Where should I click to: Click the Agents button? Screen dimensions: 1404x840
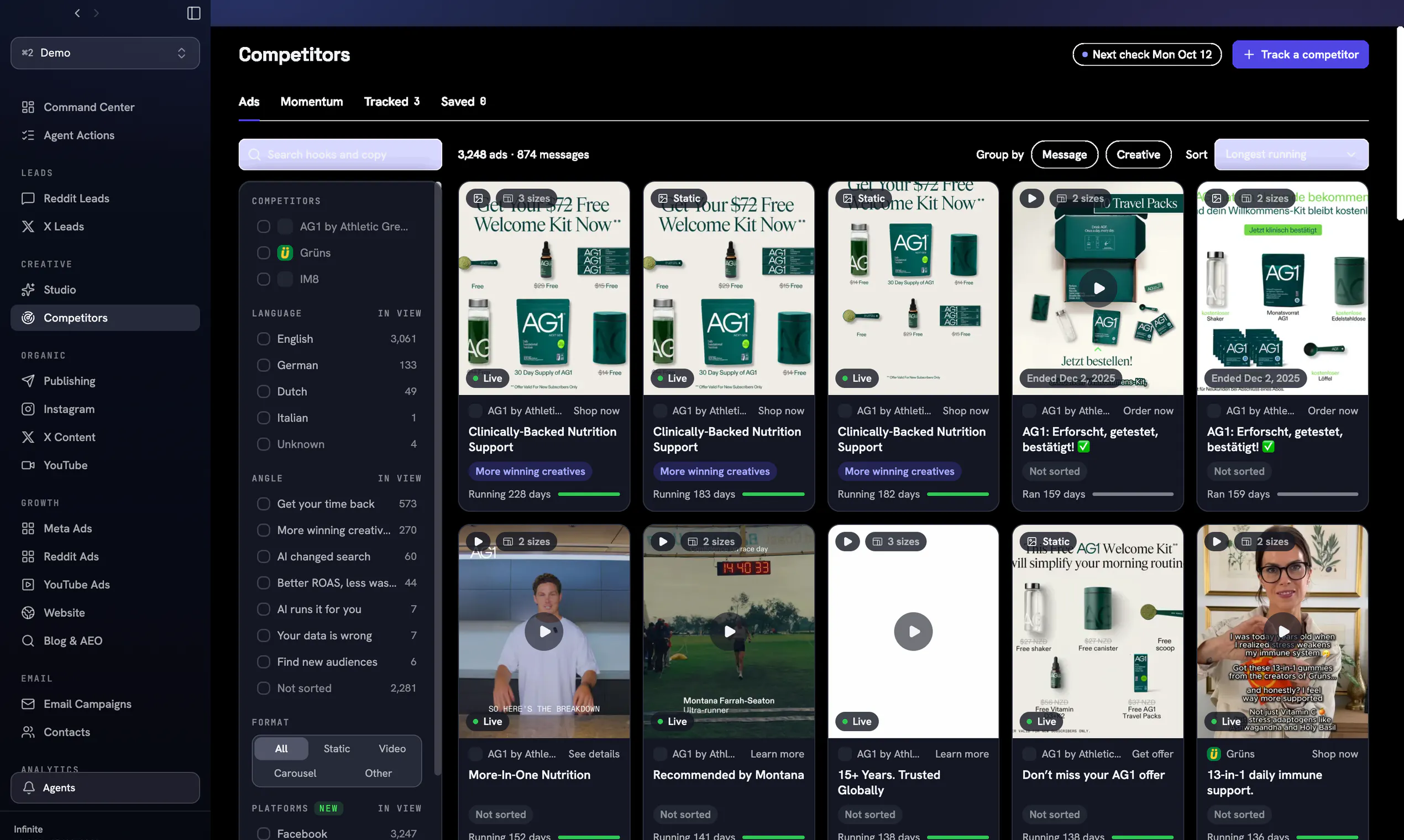tap(104, 788)
